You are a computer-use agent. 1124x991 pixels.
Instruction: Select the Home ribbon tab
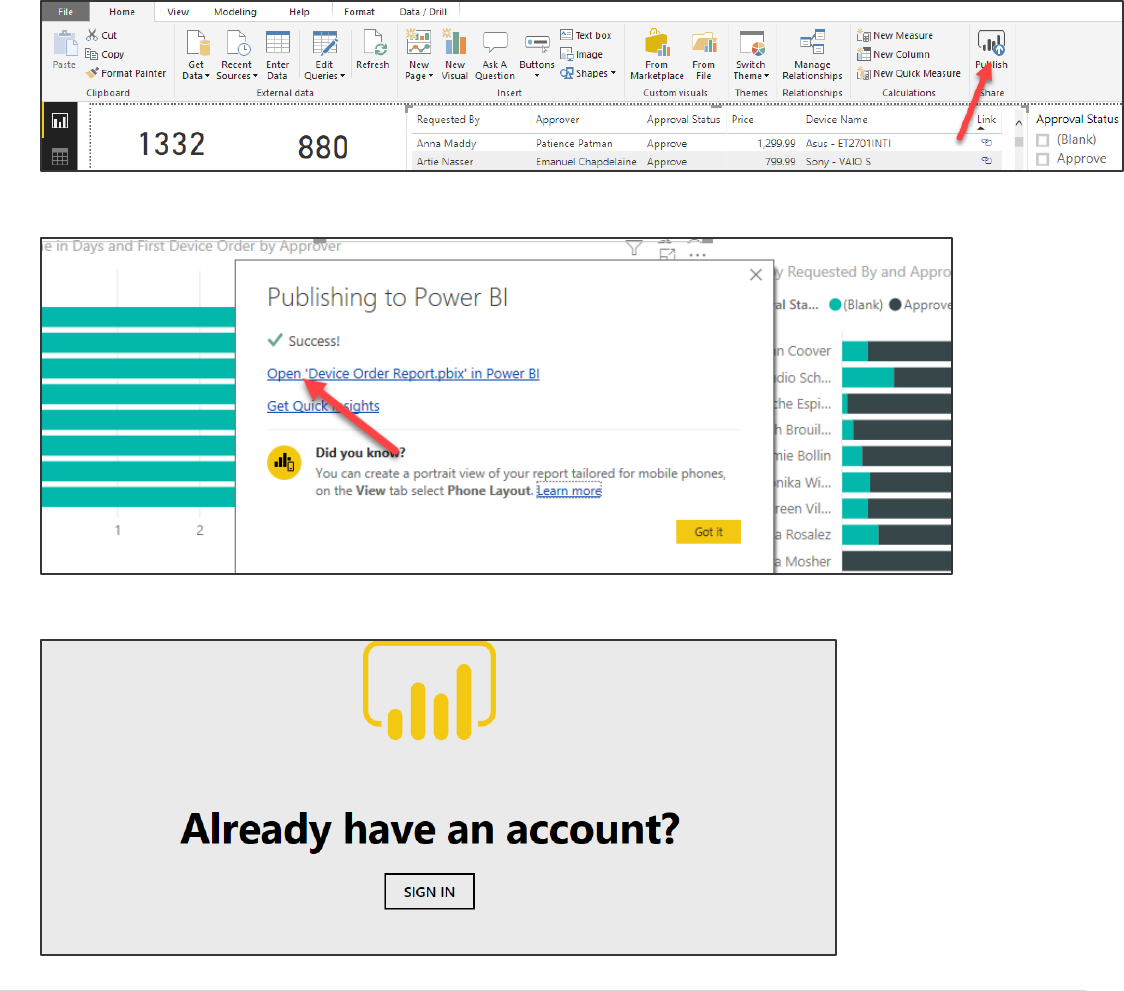(x=122, y=11)
